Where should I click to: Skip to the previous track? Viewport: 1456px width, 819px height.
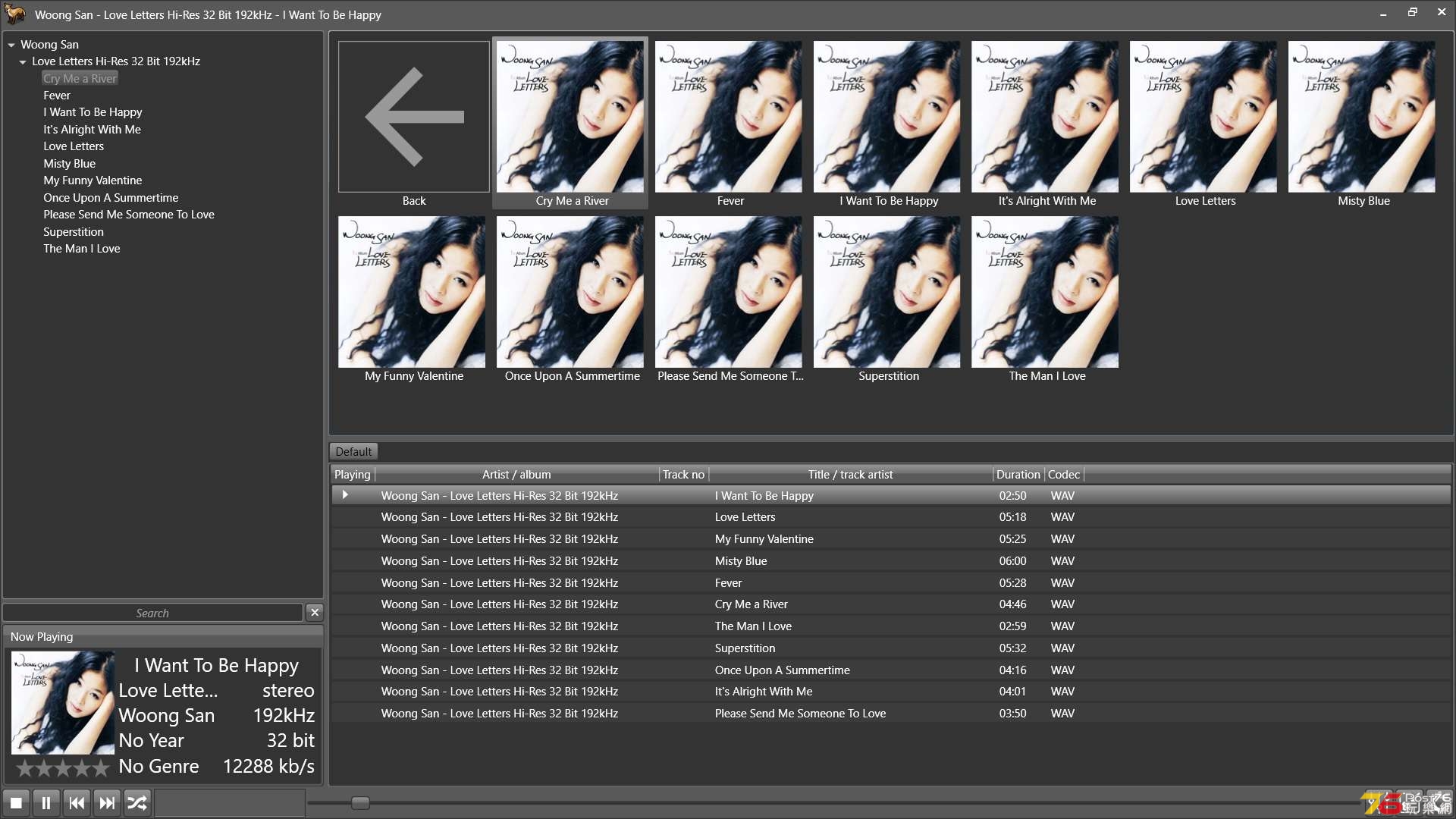(x=77, y=802)
